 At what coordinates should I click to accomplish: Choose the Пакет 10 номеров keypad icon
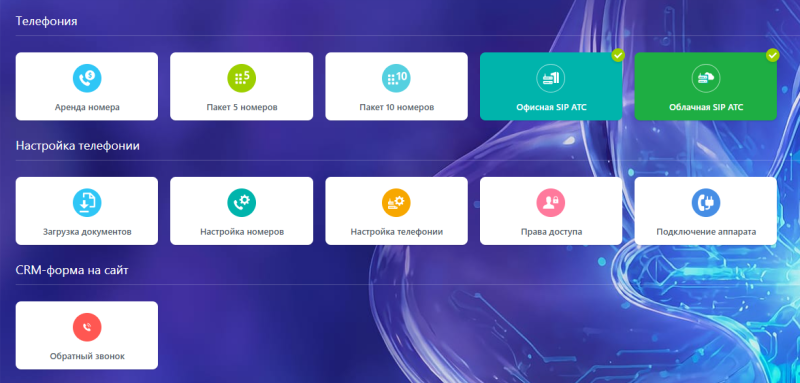tap(396, 78)
